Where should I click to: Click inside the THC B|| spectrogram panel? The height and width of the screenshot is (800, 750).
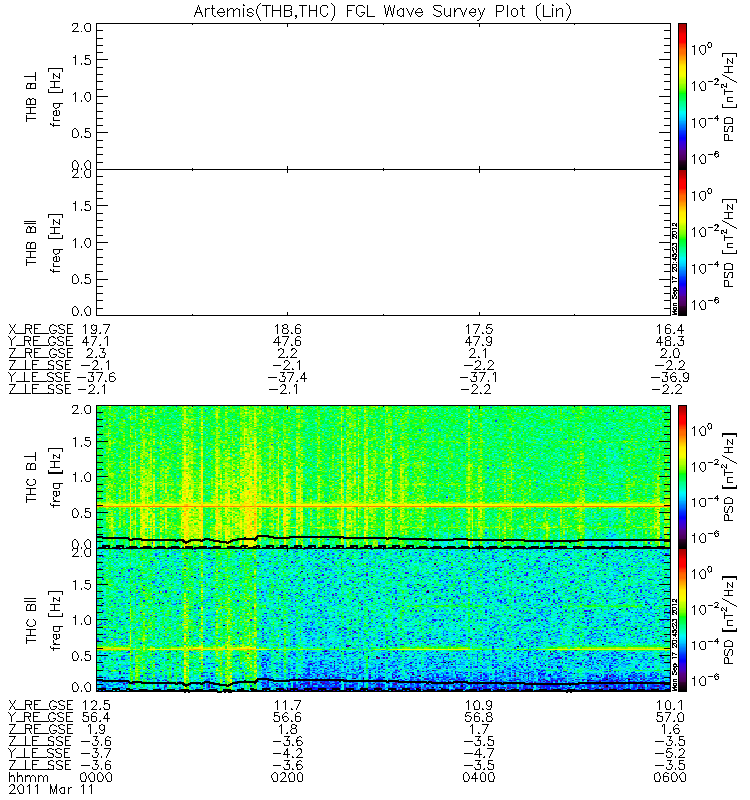pyautogui.click(x=383, y=620)
